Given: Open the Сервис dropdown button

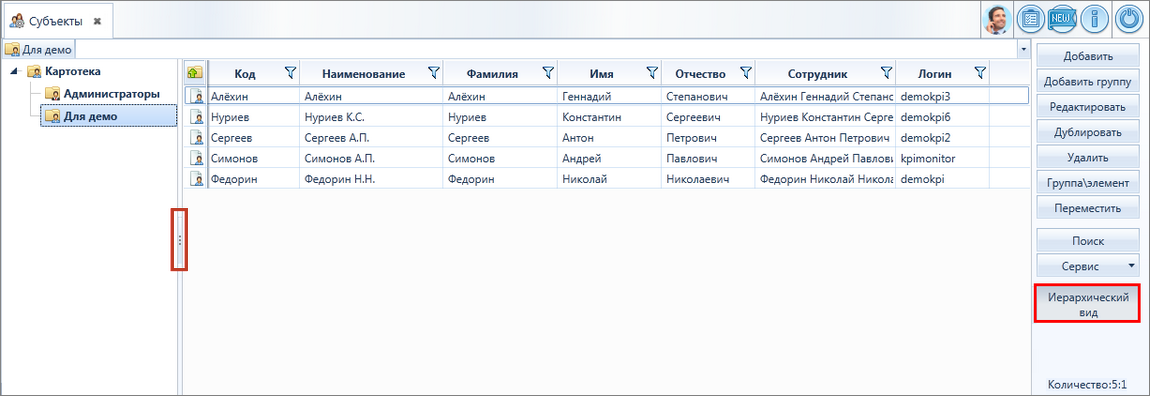Looking at the screenshot, I should (1088, 264).
